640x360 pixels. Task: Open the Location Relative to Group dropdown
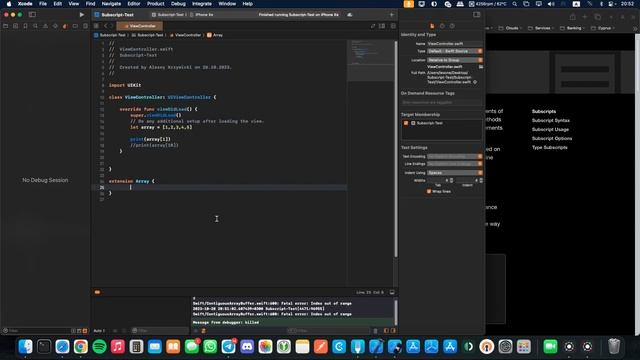click(455, 60)
